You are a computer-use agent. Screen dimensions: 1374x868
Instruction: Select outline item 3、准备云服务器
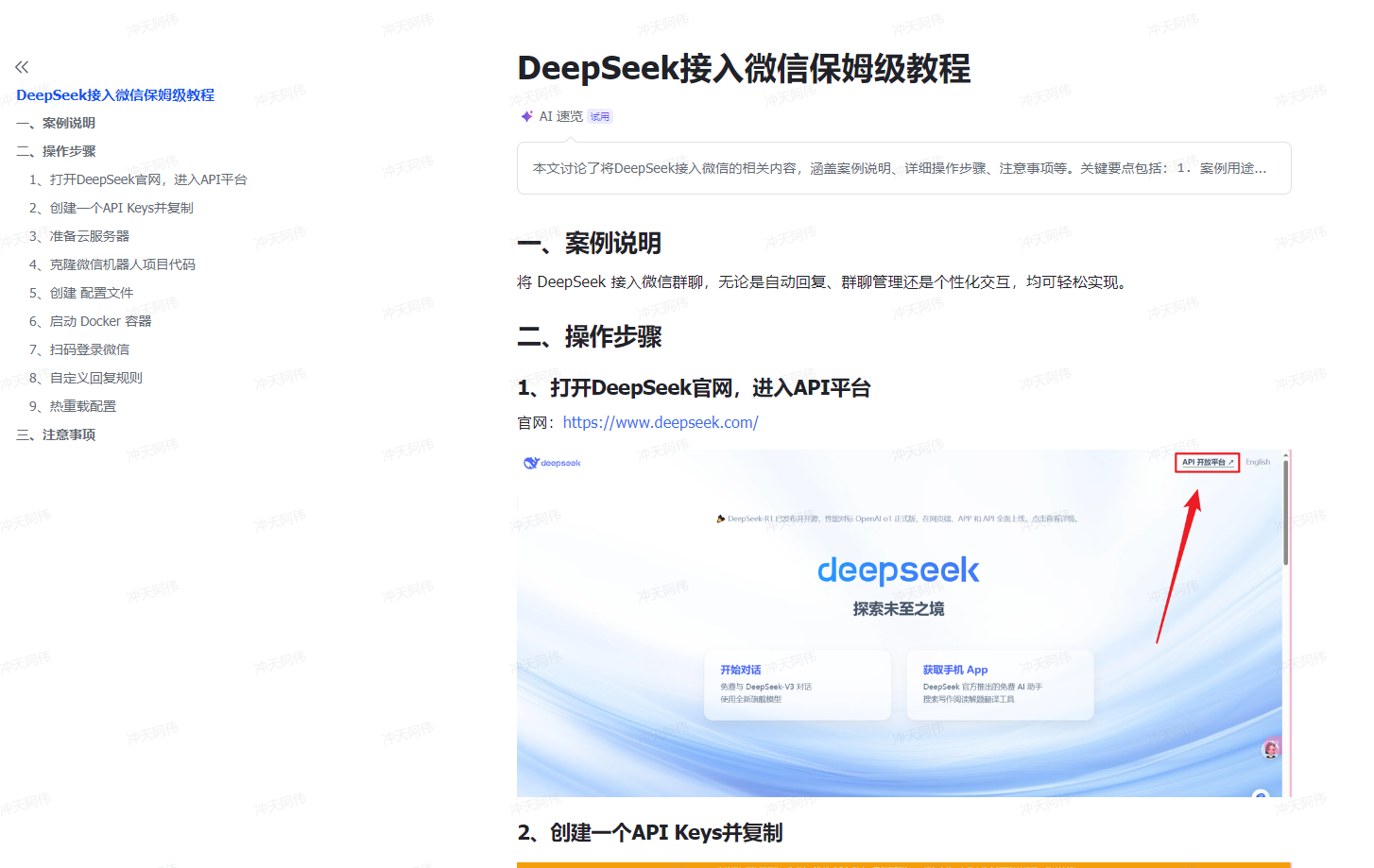click(79, 236)
